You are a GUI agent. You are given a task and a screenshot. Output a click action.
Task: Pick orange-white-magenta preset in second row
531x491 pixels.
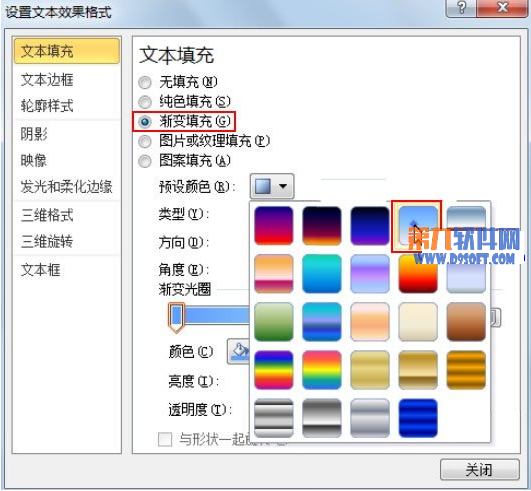pos(274,274)
